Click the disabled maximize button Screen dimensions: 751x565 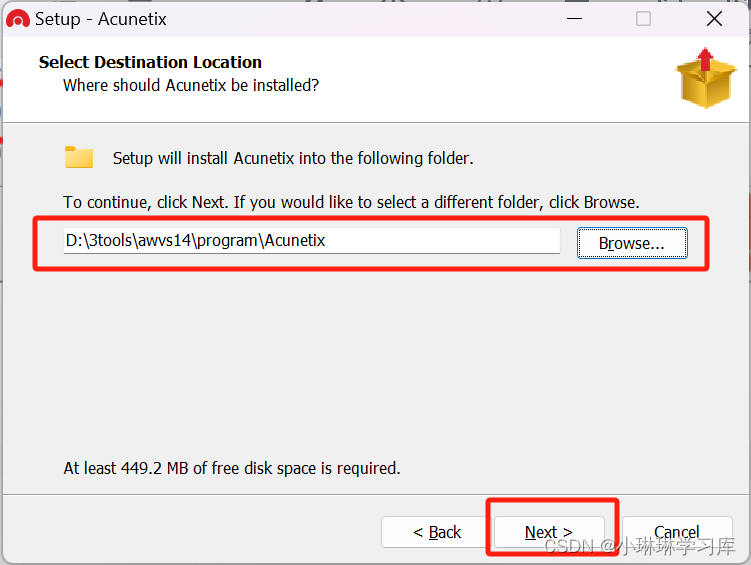pos(643,19)
